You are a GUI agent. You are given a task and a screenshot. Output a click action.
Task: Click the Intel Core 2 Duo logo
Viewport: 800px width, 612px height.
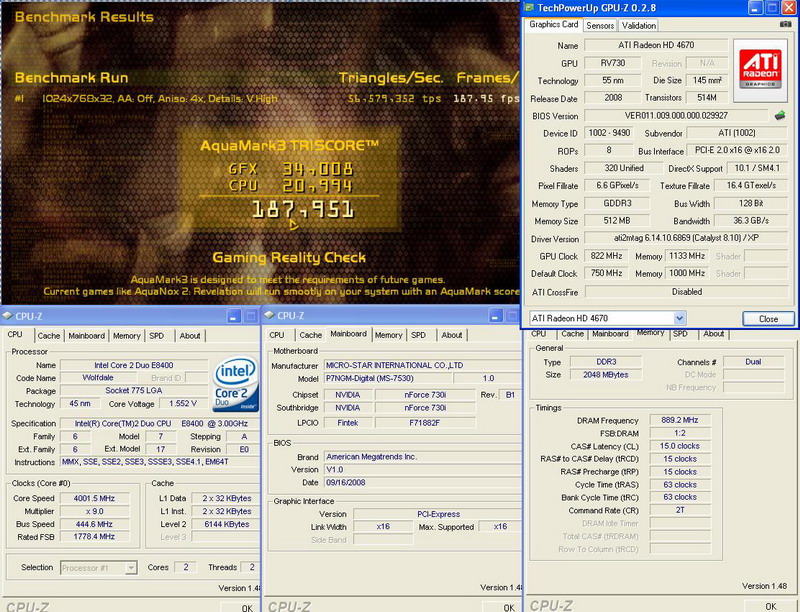[x=236, y=384]
